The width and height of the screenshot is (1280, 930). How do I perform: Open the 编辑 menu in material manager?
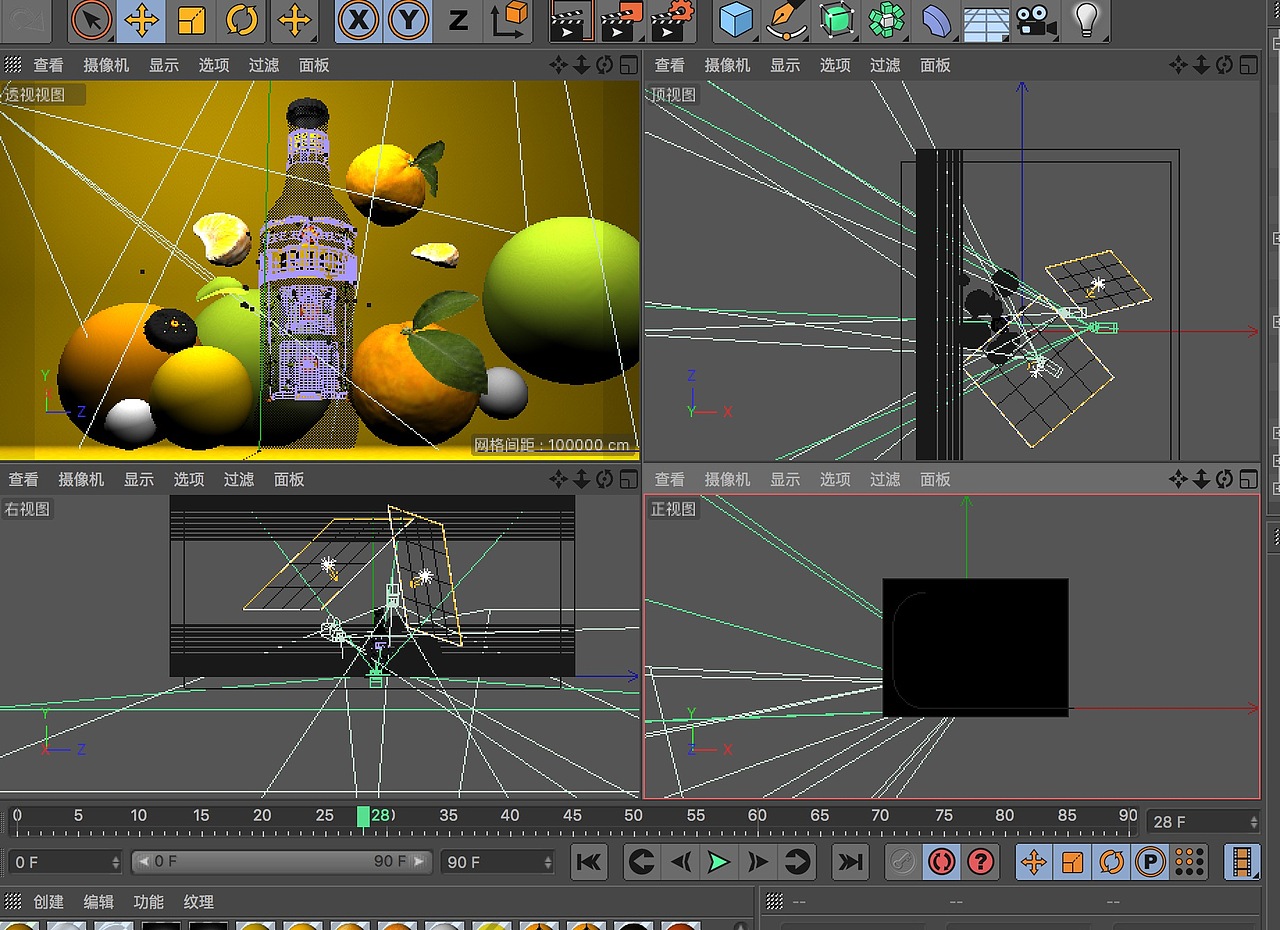[98, 902]
